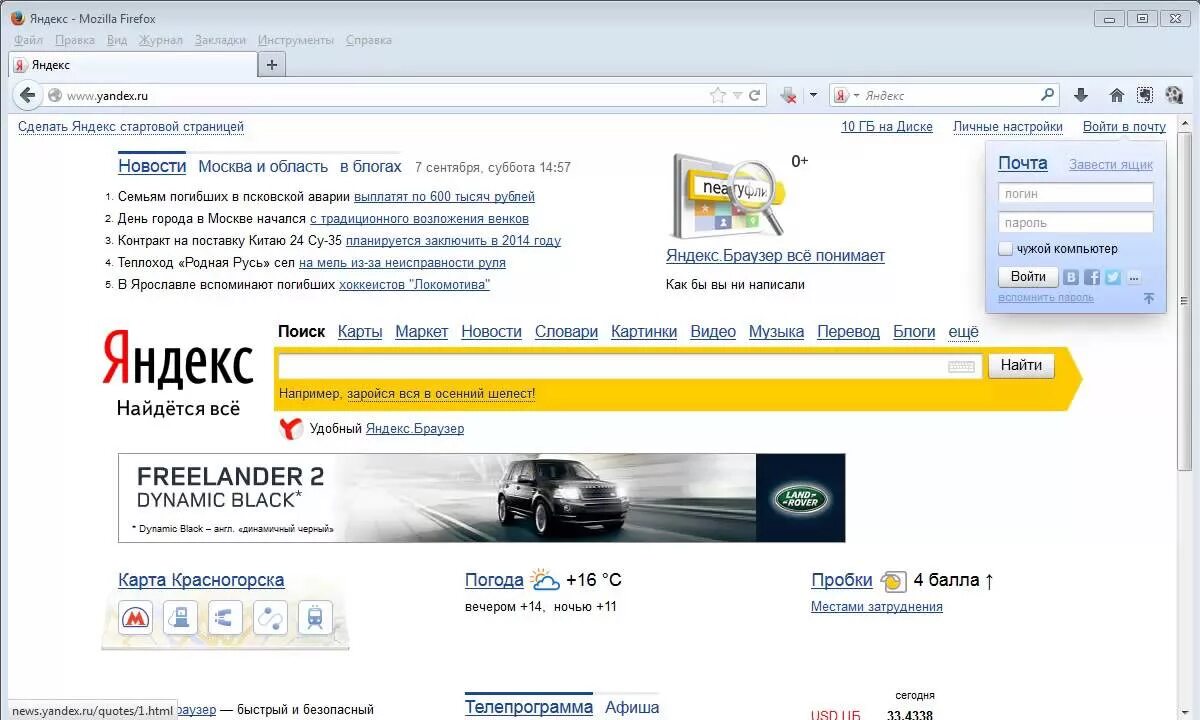Open the Правка menu
Image resolution: width=1200 pixels, height=720 pixels.
pyautogui.click(x=75, y=40)
